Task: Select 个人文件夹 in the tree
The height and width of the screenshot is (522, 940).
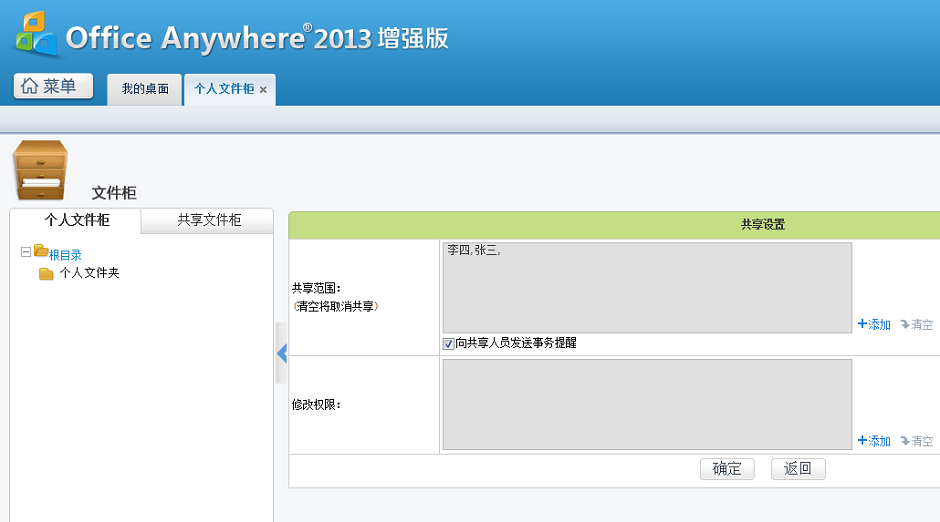Action: click(89, 273)
